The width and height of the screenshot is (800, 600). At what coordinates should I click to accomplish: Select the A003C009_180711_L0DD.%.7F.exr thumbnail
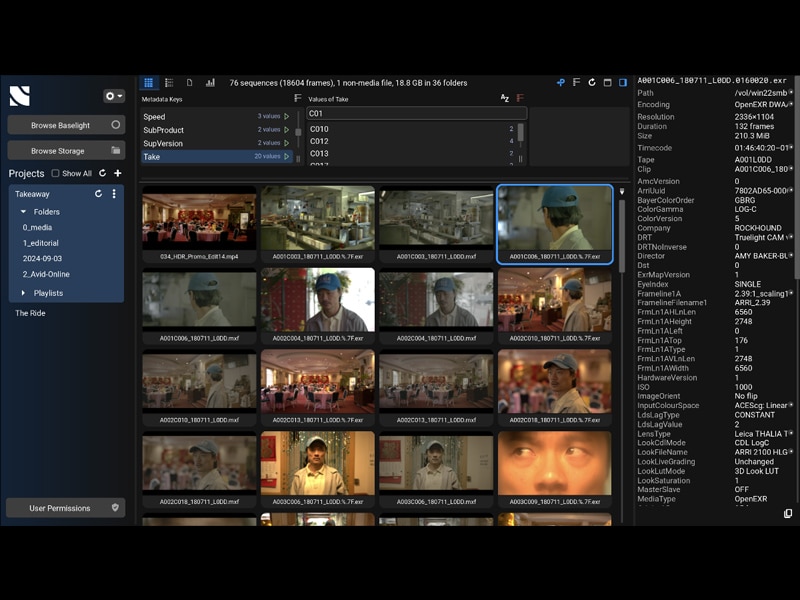click(555, 469)
